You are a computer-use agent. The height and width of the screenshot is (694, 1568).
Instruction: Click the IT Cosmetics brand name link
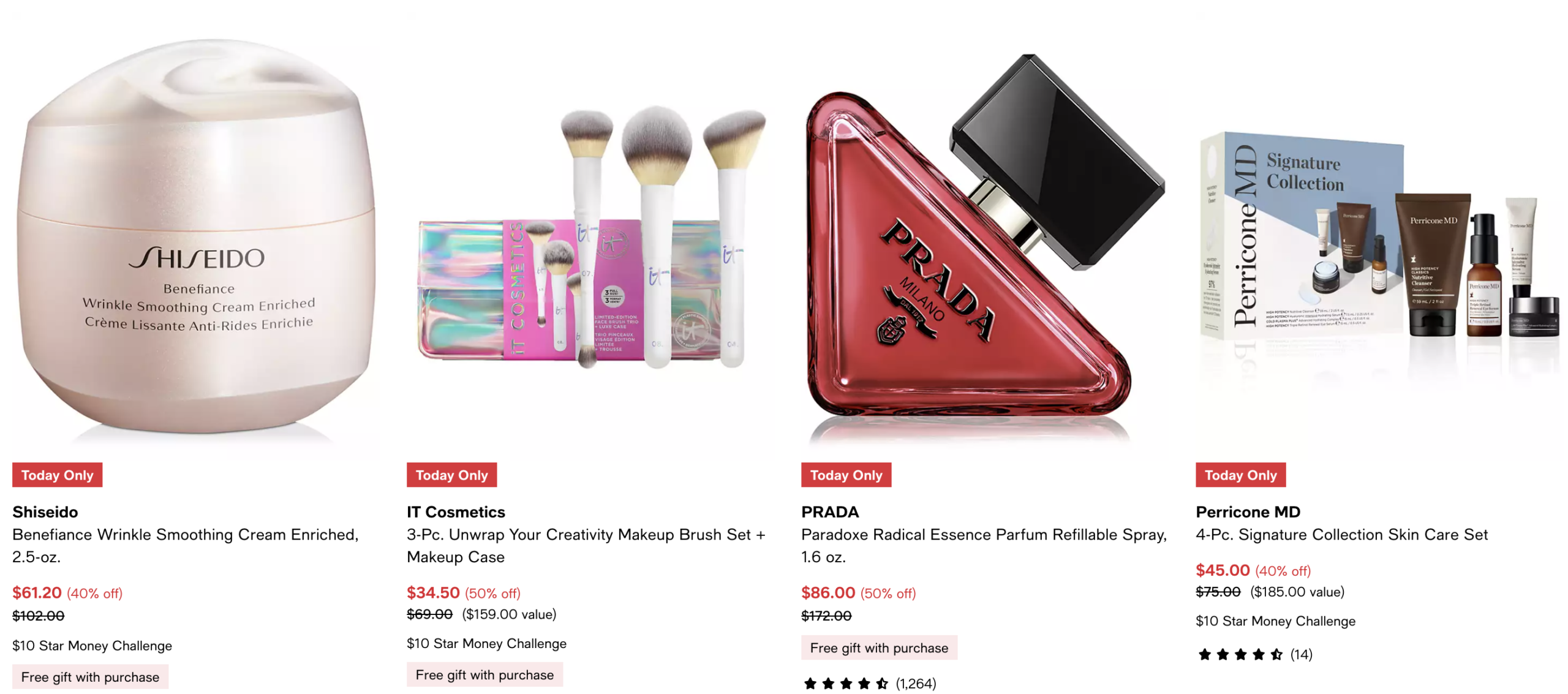click(456, 511)
